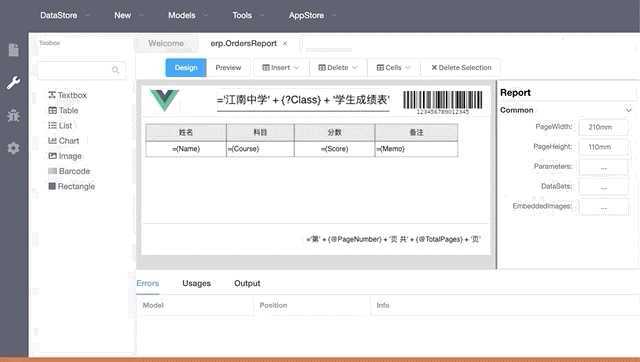
Task: Close the erp.OrdersReport tab
Action: point(285,43)
